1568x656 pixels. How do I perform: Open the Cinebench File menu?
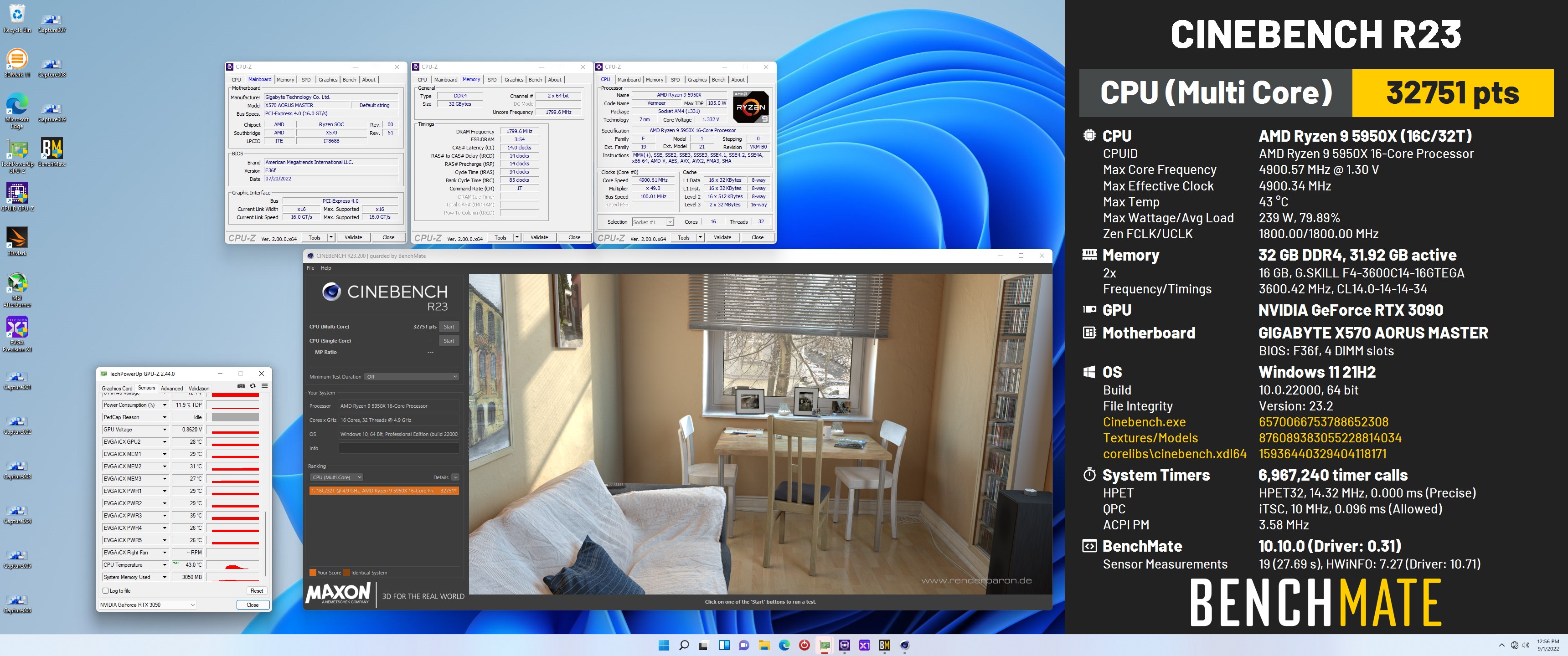click(310, 268)
